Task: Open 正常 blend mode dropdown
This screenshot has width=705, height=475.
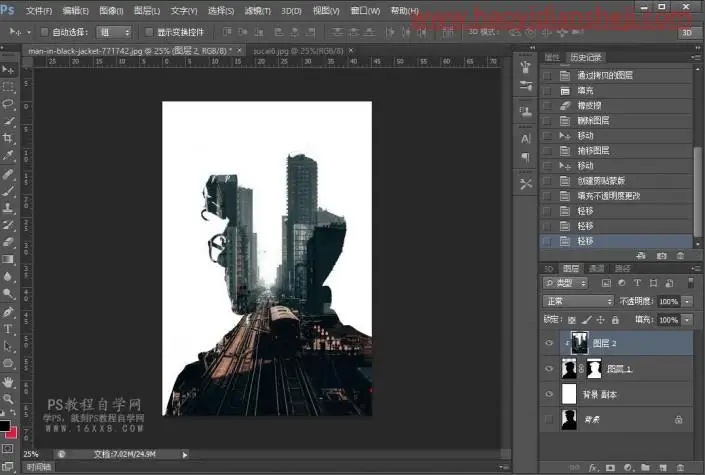Action: click(x=578, y=301)
